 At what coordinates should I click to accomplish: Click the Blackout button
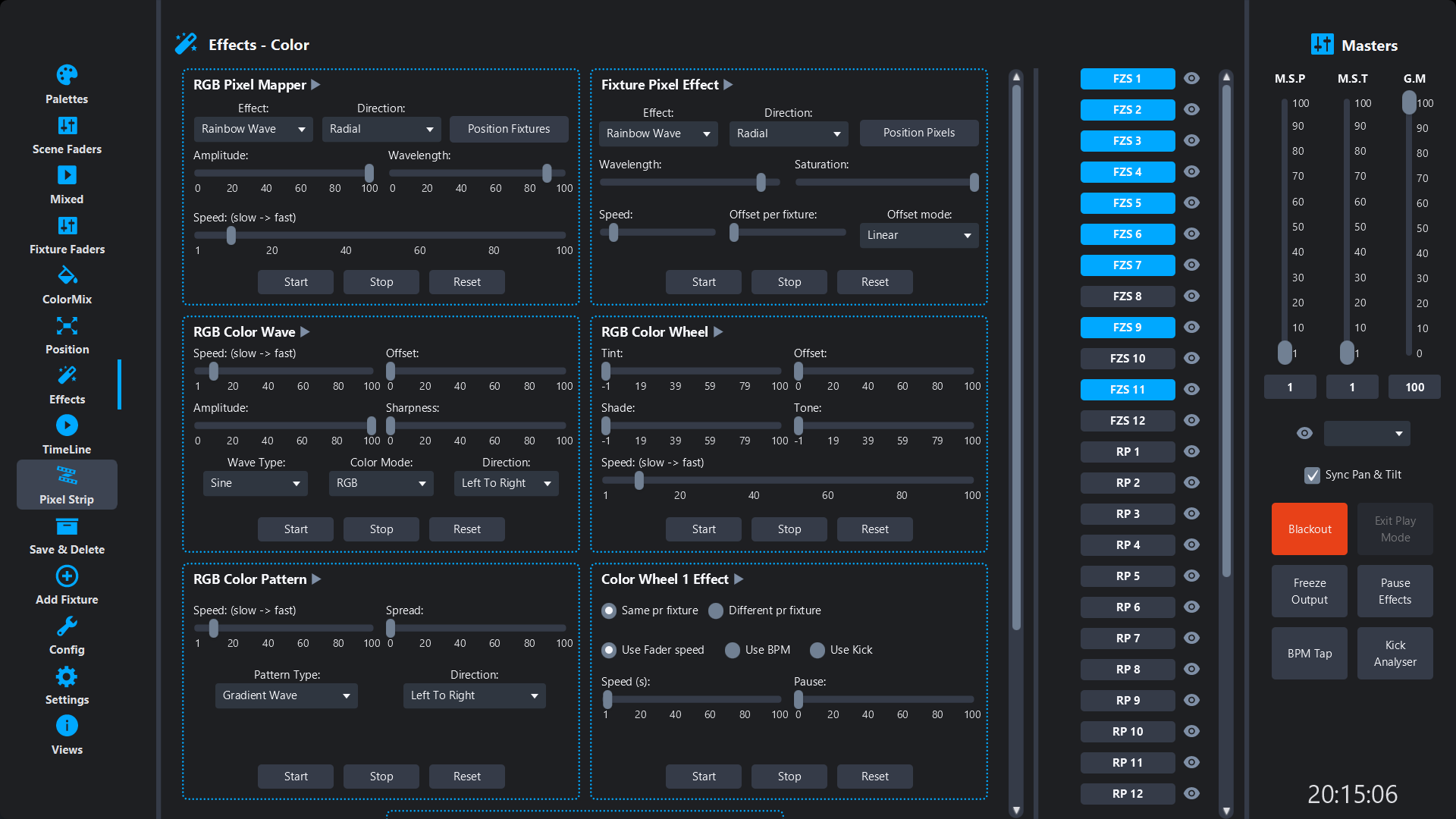[1310, 529]
